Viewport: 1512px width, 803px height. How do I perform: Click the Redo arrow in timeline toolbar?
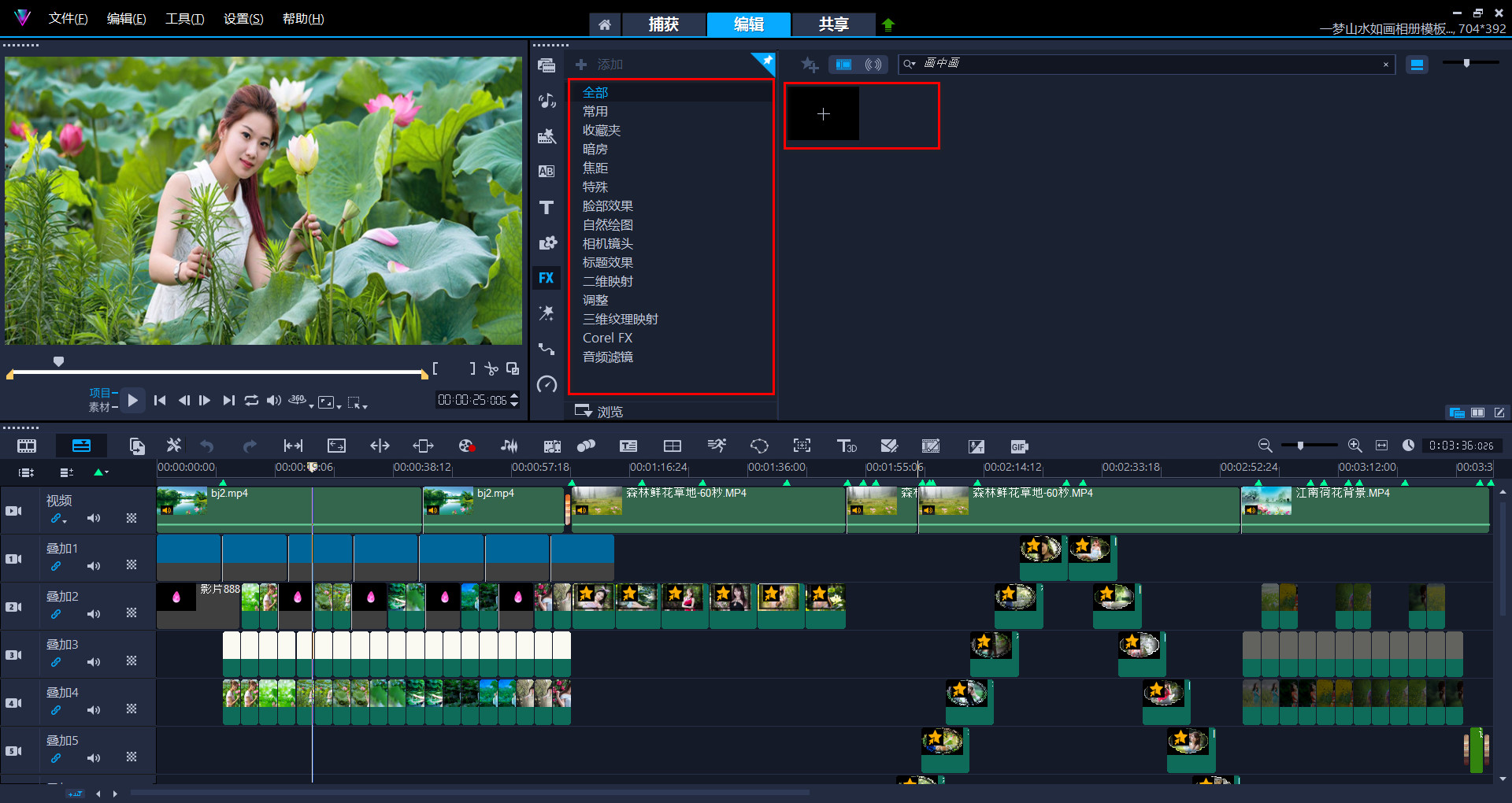(250, 446)
